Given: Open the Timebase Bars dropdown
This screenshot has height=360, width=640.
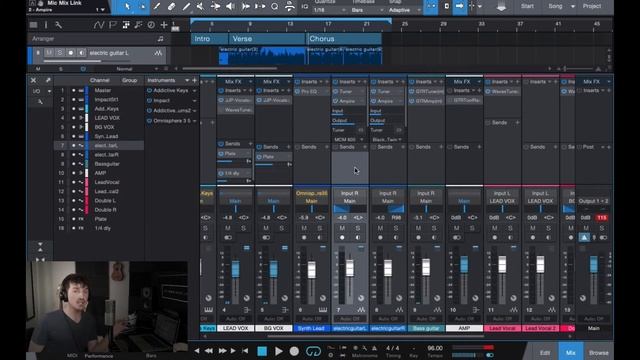Looking at the screenshot, I should (367, 10).
